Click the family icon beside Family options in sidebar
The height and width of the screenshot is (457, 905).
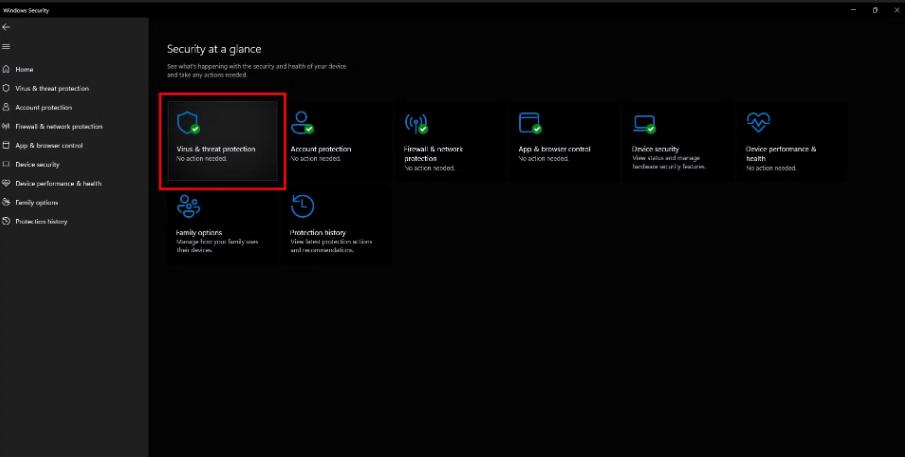pos(6,203)
